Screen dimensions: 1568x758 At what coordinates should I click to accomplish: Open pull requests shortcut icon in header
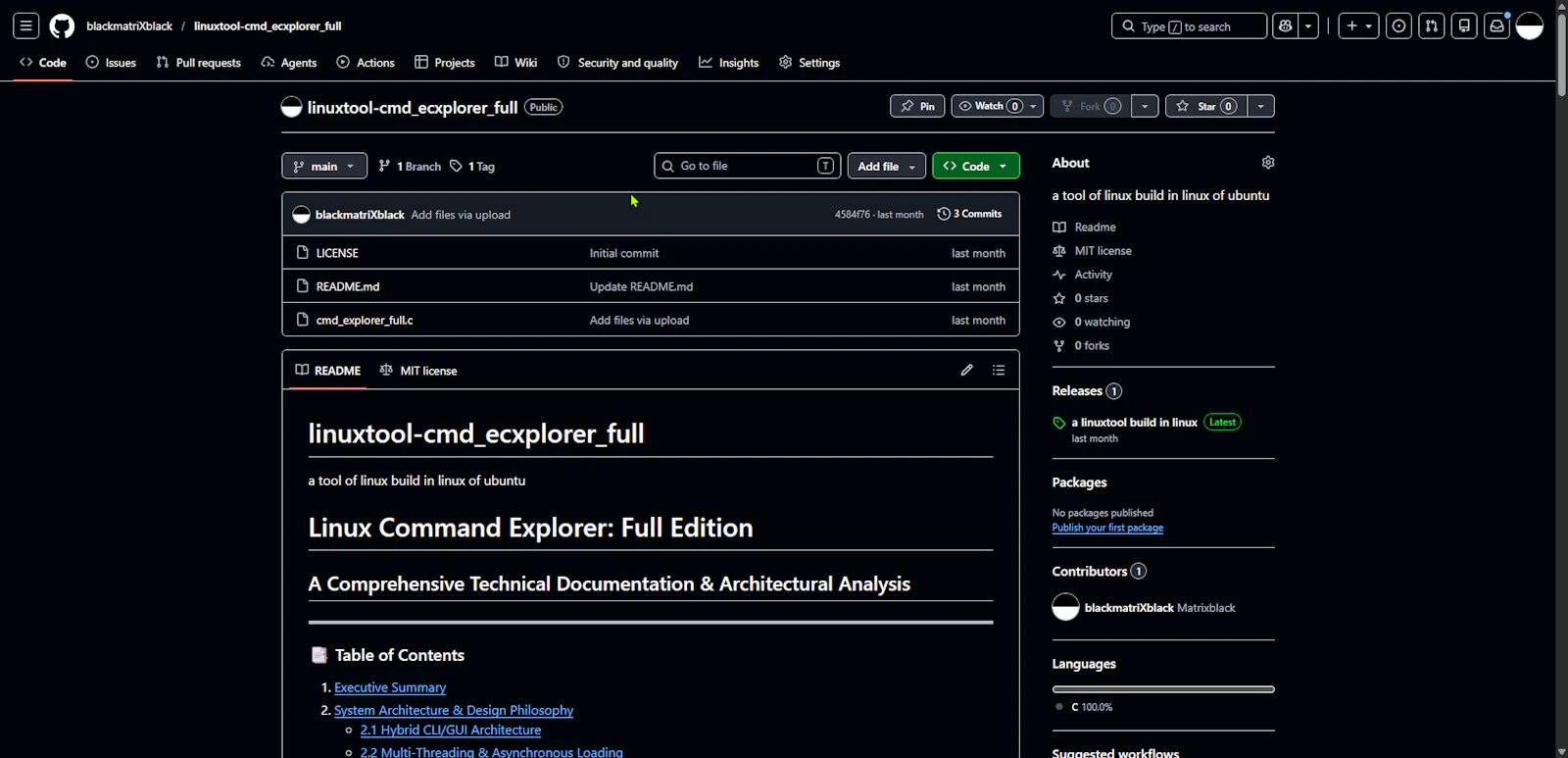pos(1432,26)
